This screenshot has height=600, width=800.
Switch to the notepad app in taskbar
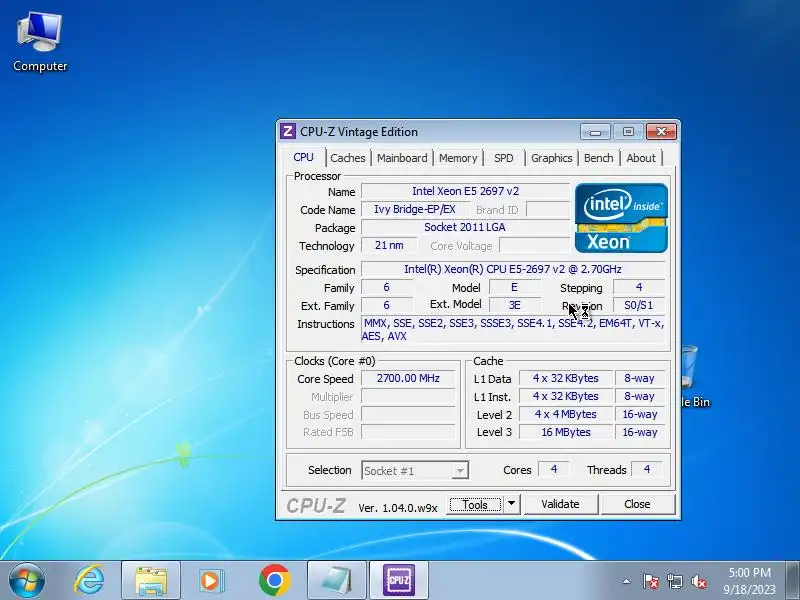[337, 580]
